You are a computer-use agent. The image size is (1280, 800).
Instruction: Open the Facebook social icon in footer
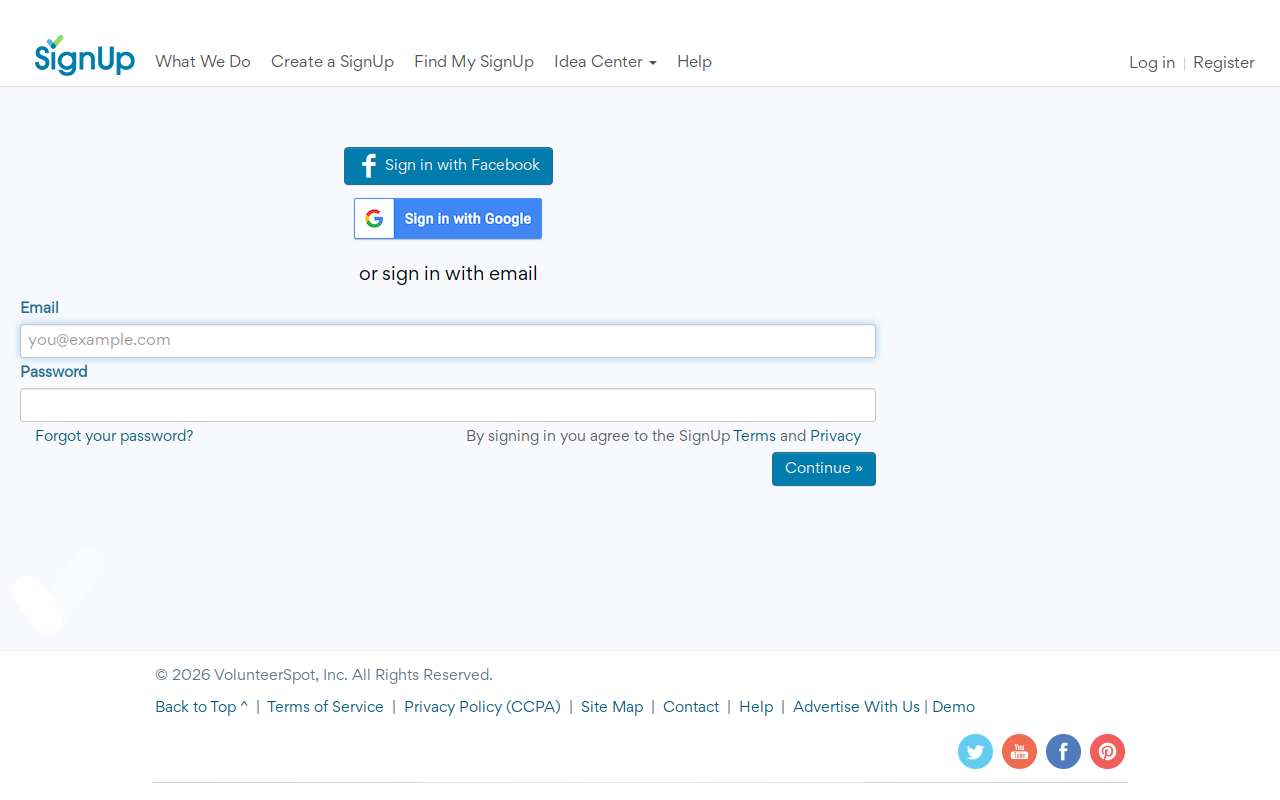point(1063,751)
